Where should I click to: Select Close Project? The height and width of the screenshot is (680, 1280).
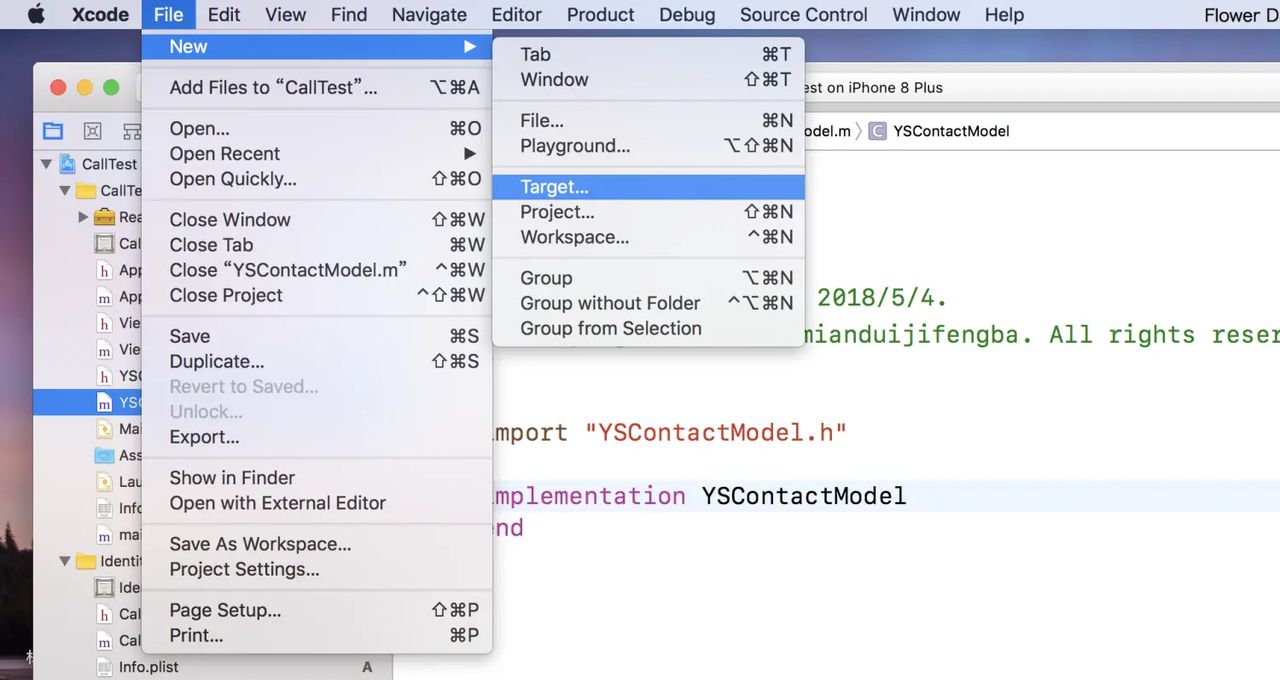pyautogui.click(x=317, y=295)
